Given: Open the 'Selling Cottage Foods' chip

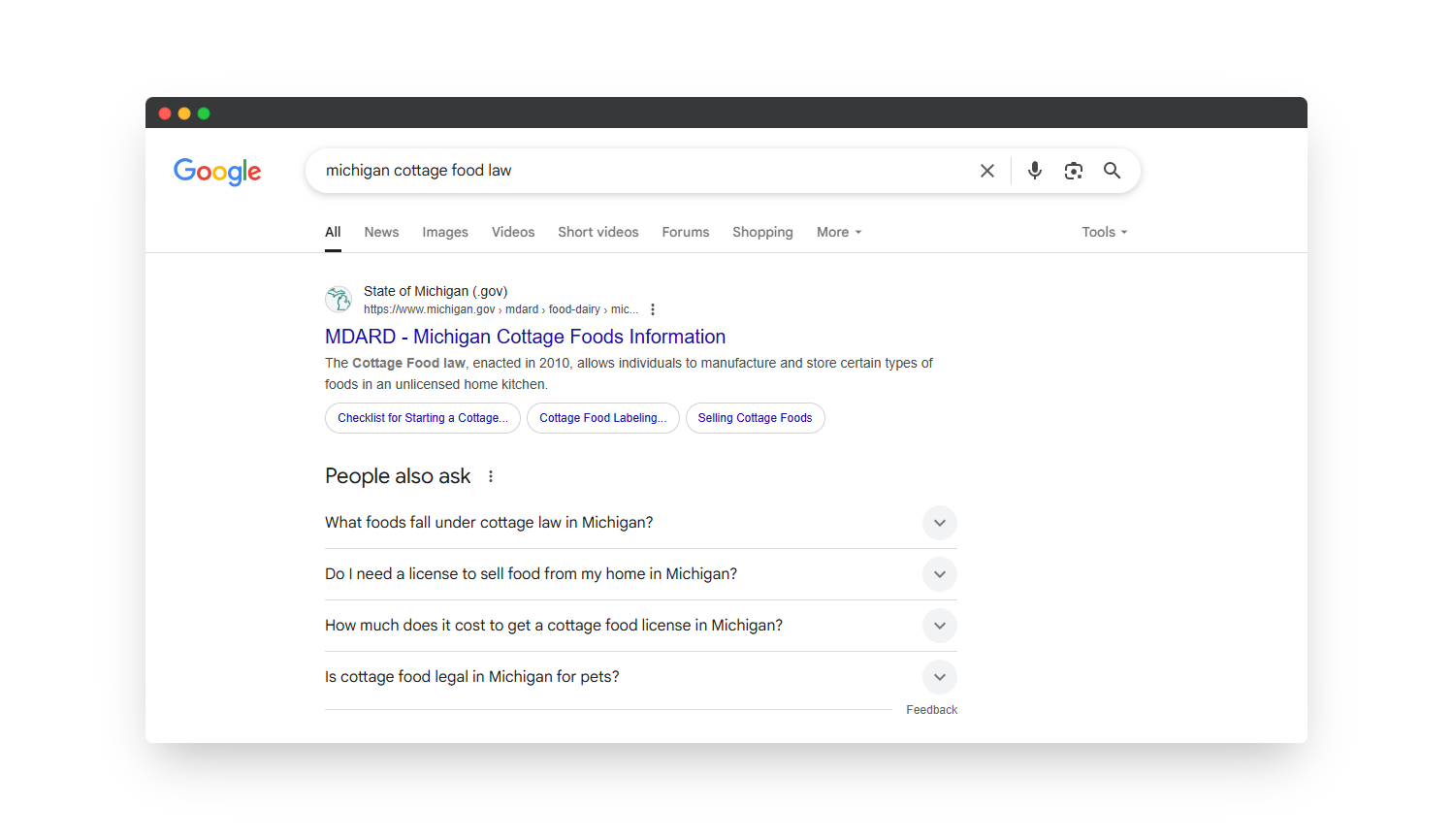Looking at the screenshot, I should (x=755, y=418).
